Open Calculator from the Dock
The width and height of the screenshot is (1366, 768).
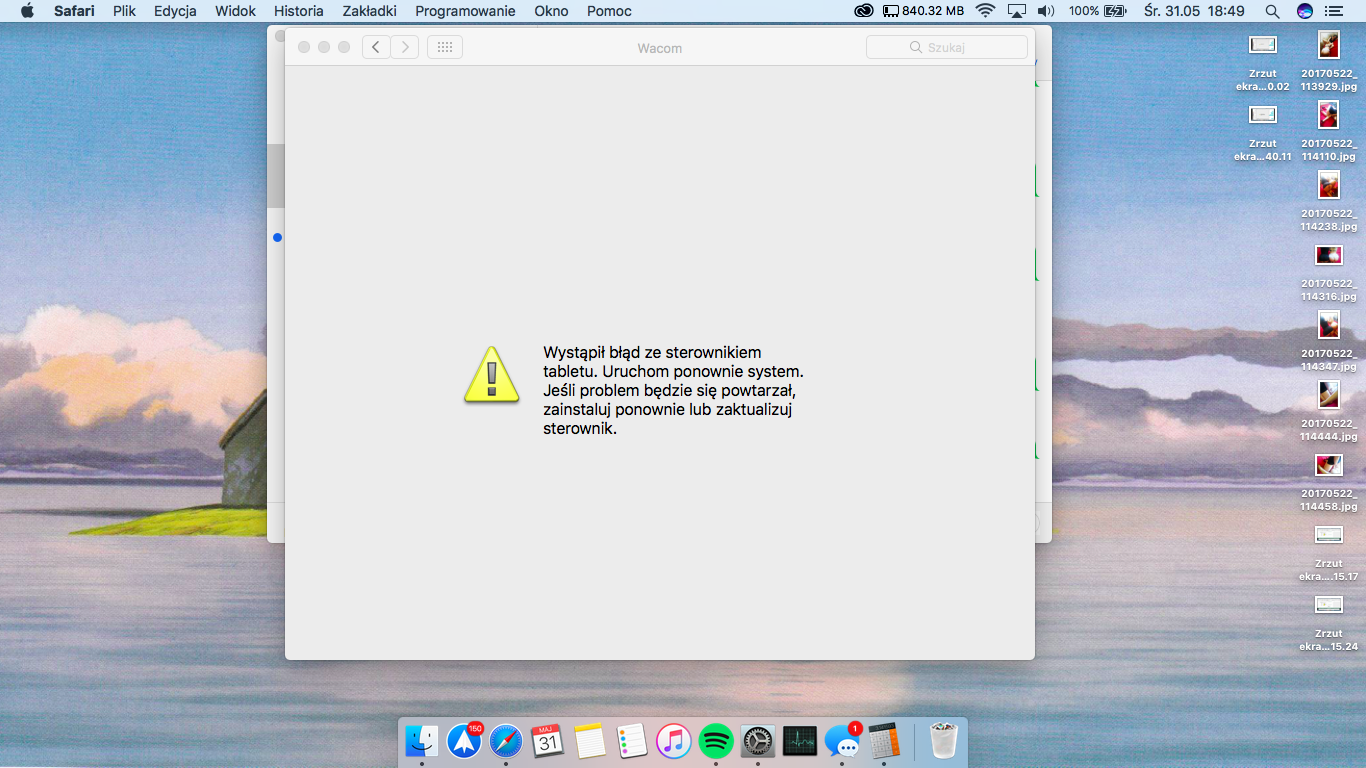point(884,741)
